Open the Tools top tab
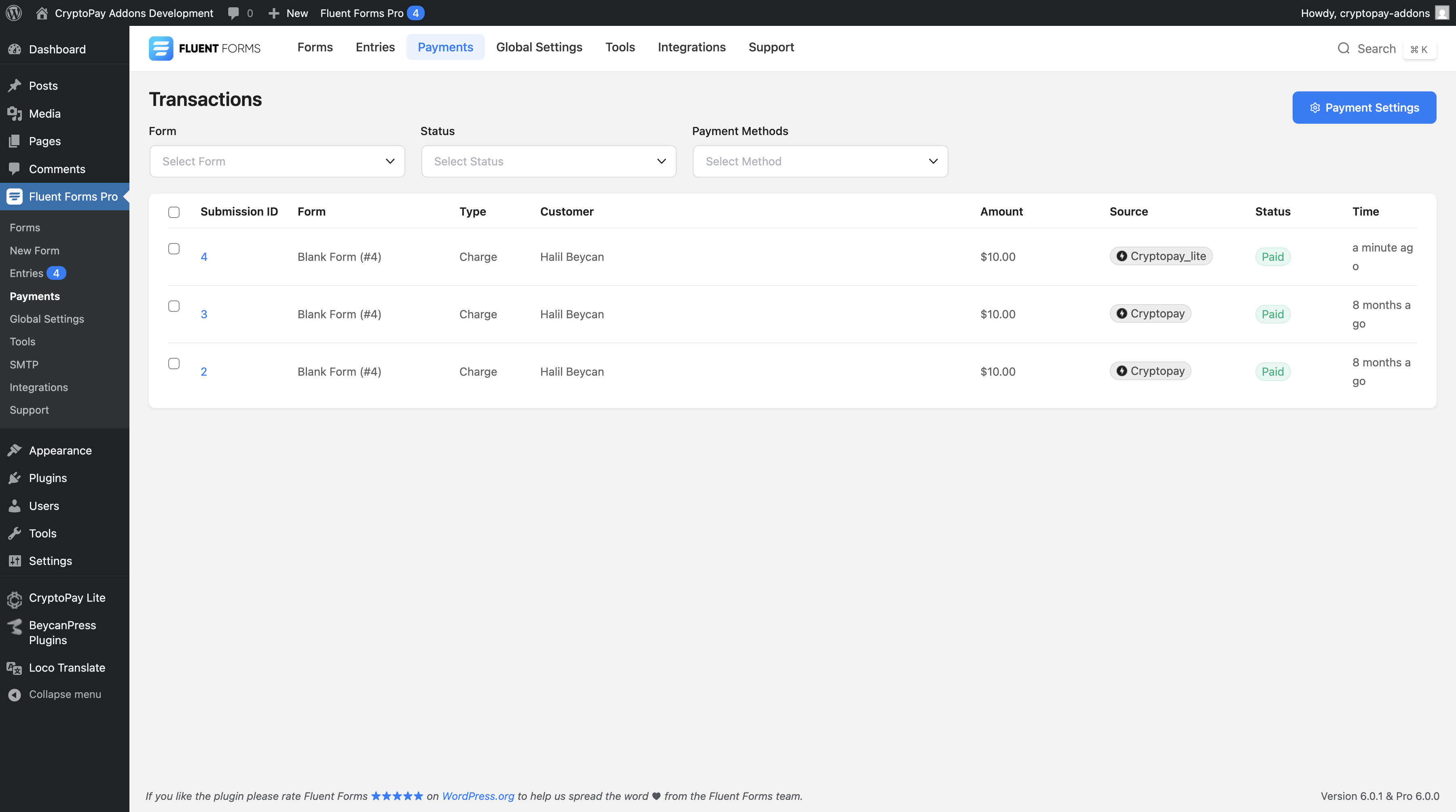The height and width of the screenshot is (812, 1456). (620, 47)
